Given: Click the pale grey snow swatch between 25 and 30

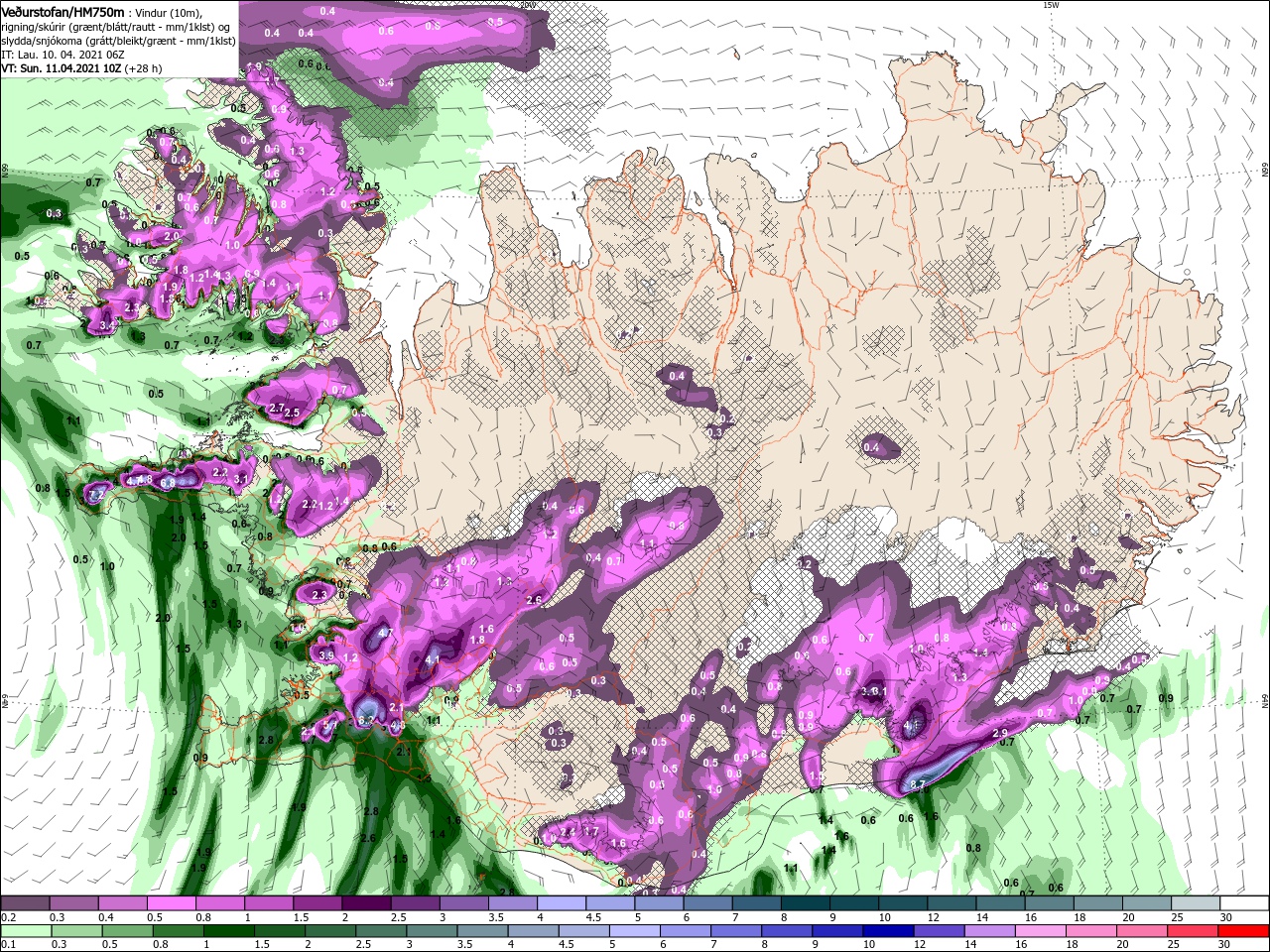Looking at the screenshot, I should (1197, 903).
